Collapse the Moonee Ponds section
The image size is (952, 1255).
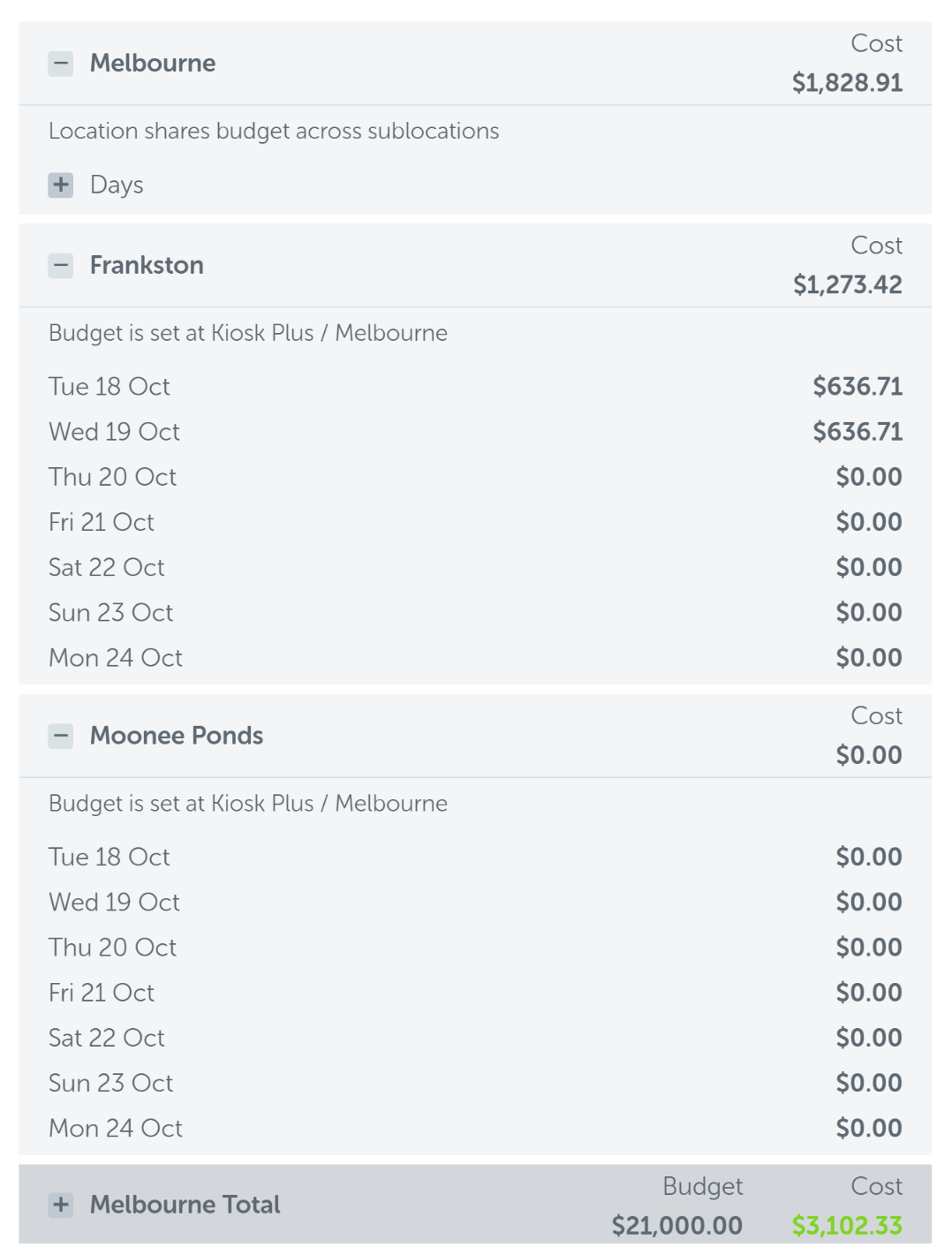click(x=60, y=736)
